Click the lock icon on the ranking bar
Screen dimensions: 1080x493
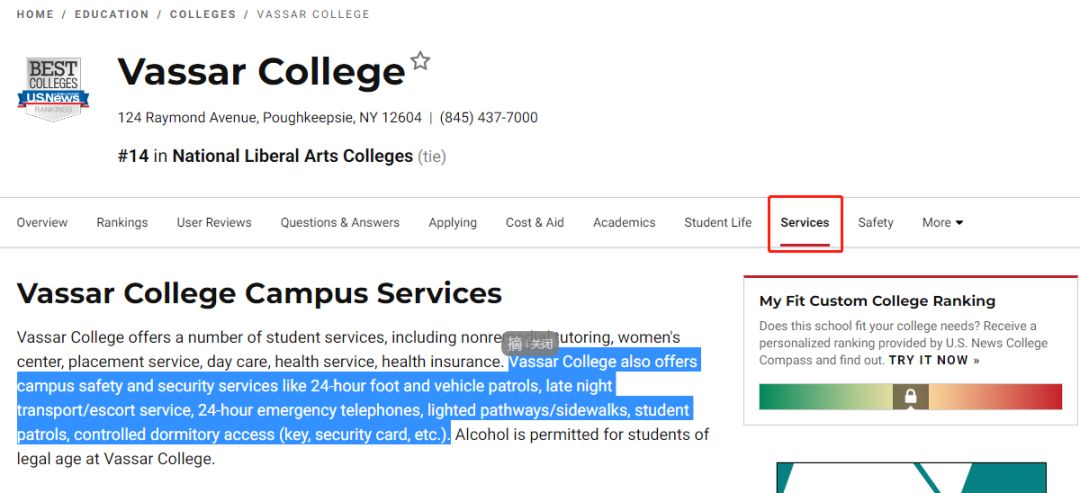[x=911, y=397]
